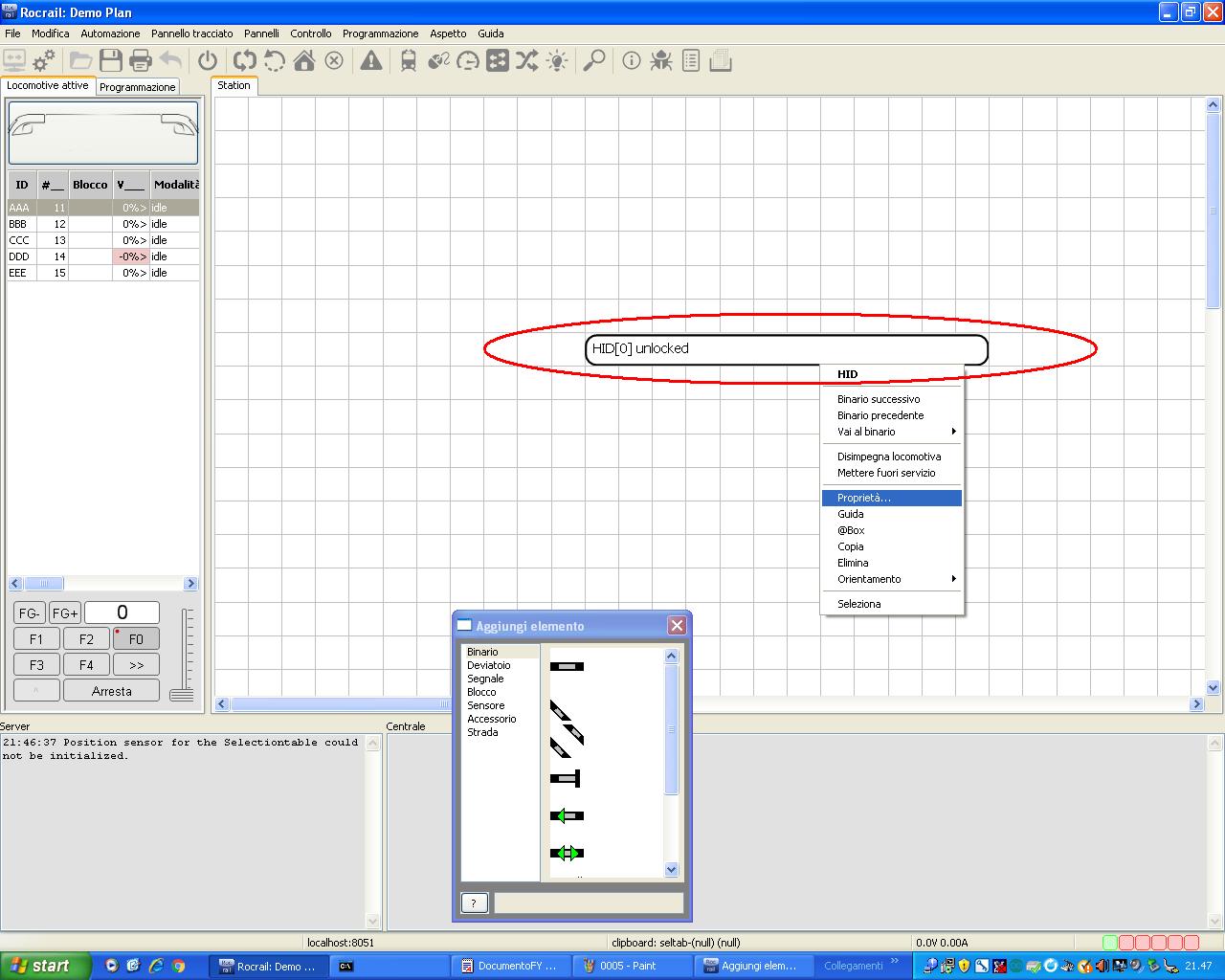Open the Modifica menu
The height and width of the screenshot is (980, 1225).
(51, 33)
